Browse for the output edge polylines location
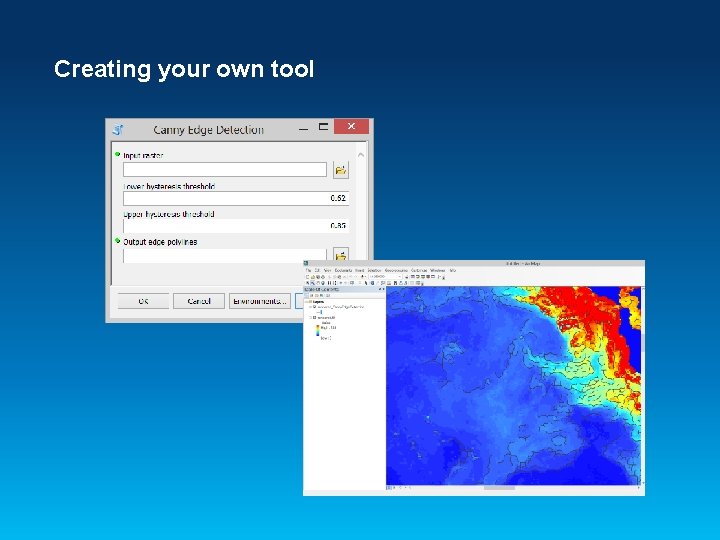This screenshot has width=720, height=540. 341,256
